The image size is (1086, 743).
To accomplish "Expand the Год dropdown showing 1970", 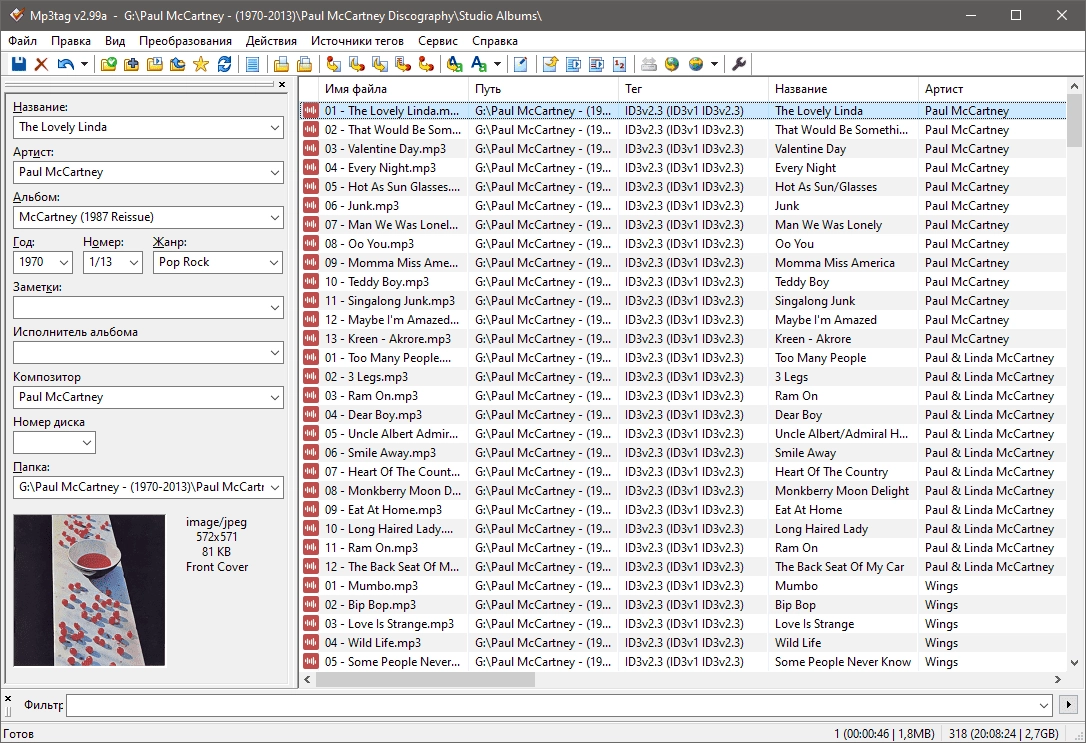I will (64, 262).
